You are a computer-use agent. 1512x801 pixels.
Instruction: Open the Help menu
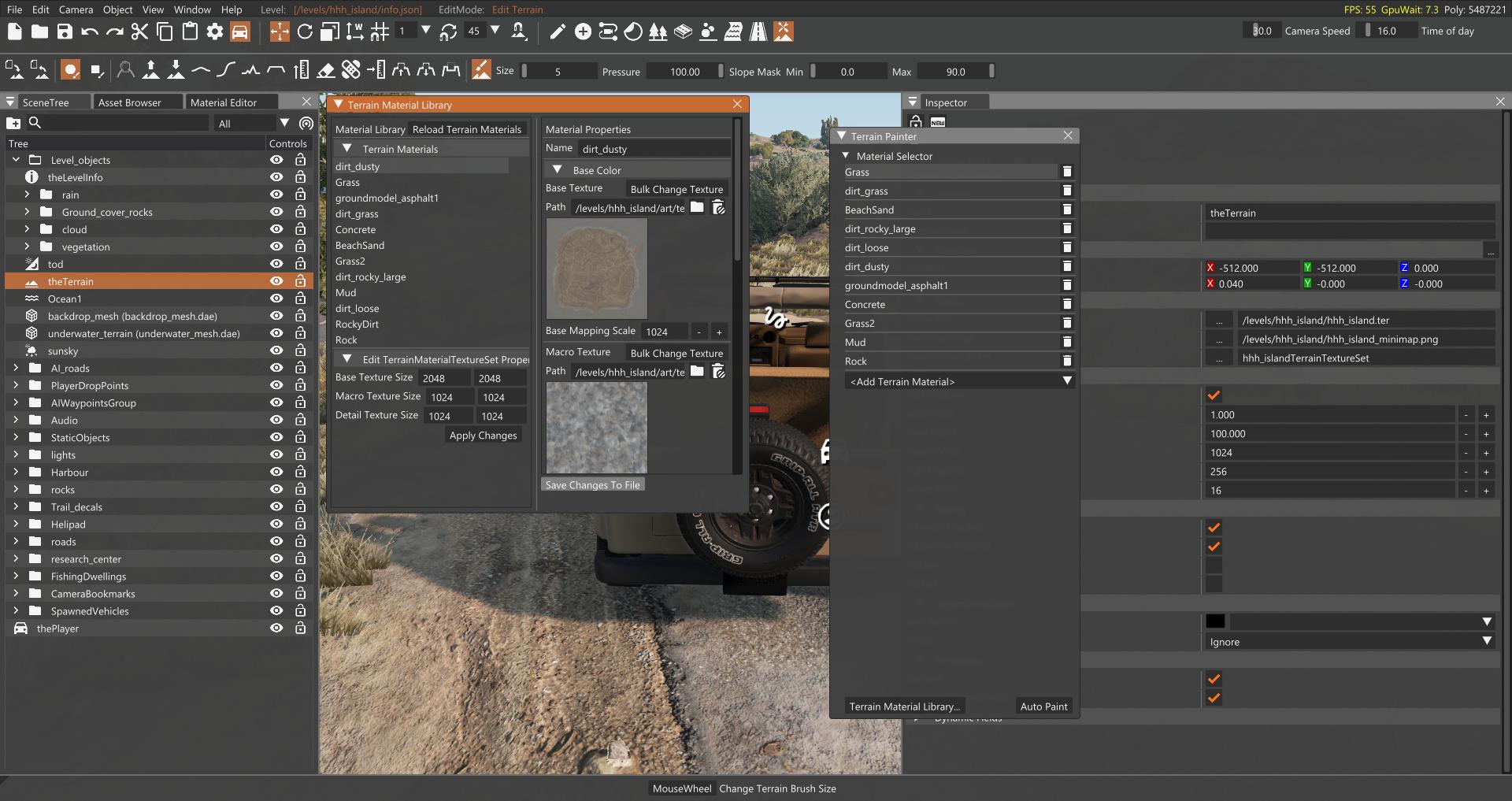(232, 9)
